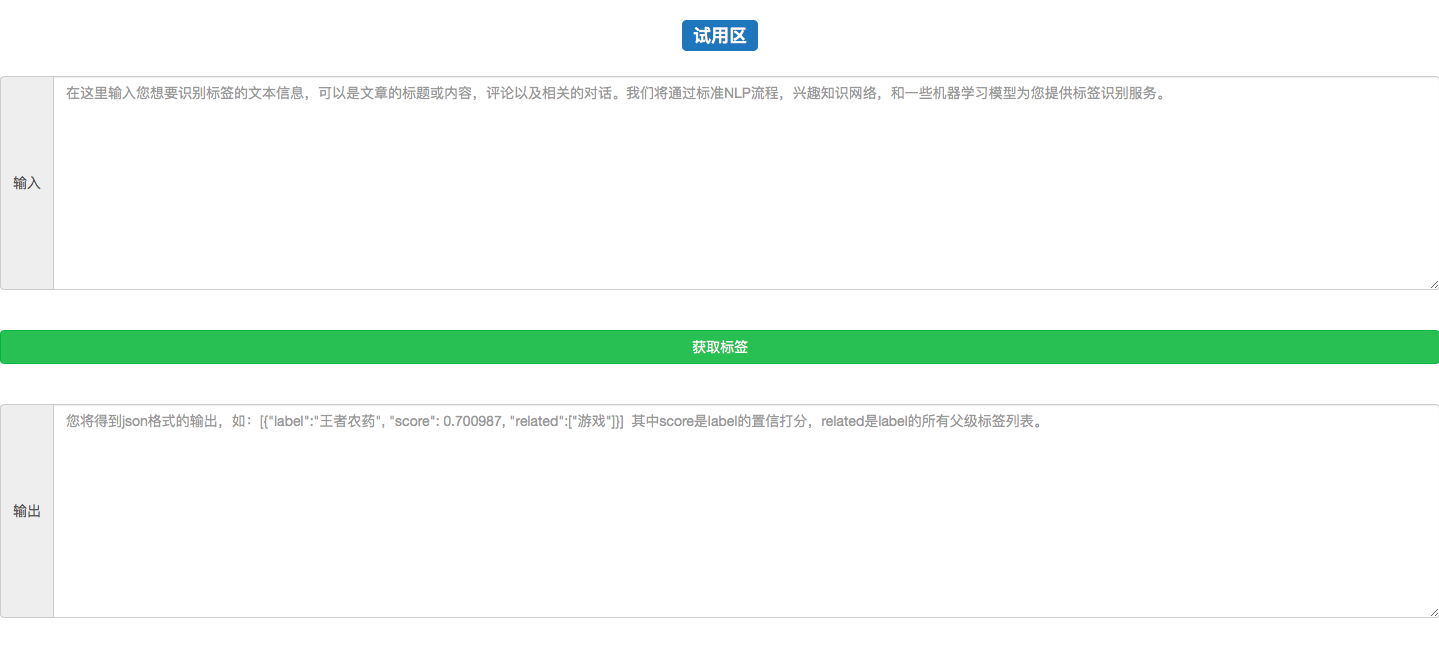Click the input text area resize handle
Screen dimensions: 1439x653
[1433, 284]
